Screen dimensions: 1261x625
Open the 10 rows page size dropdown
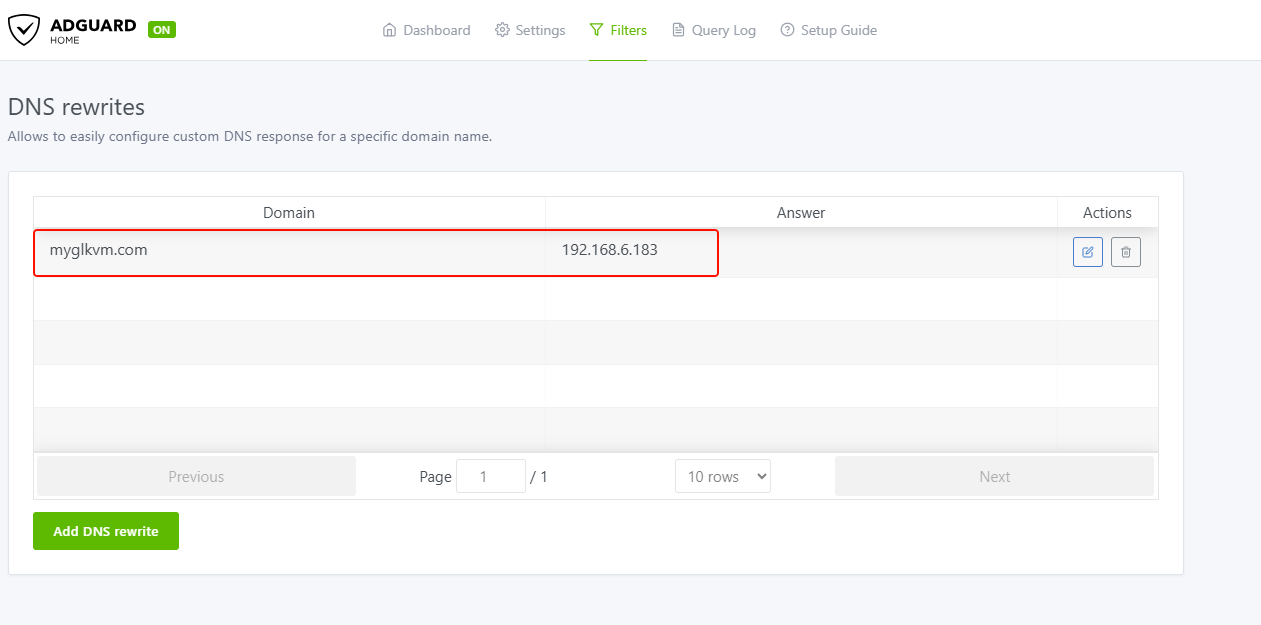(723, 477)
